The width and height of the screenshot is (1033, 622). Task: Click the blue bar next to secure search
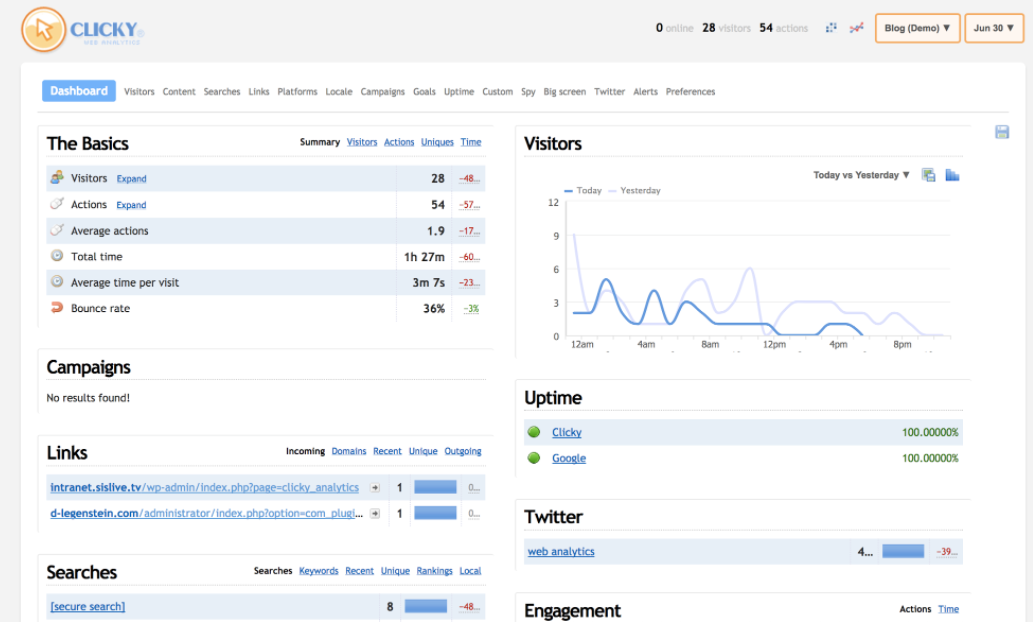point(426,606)
